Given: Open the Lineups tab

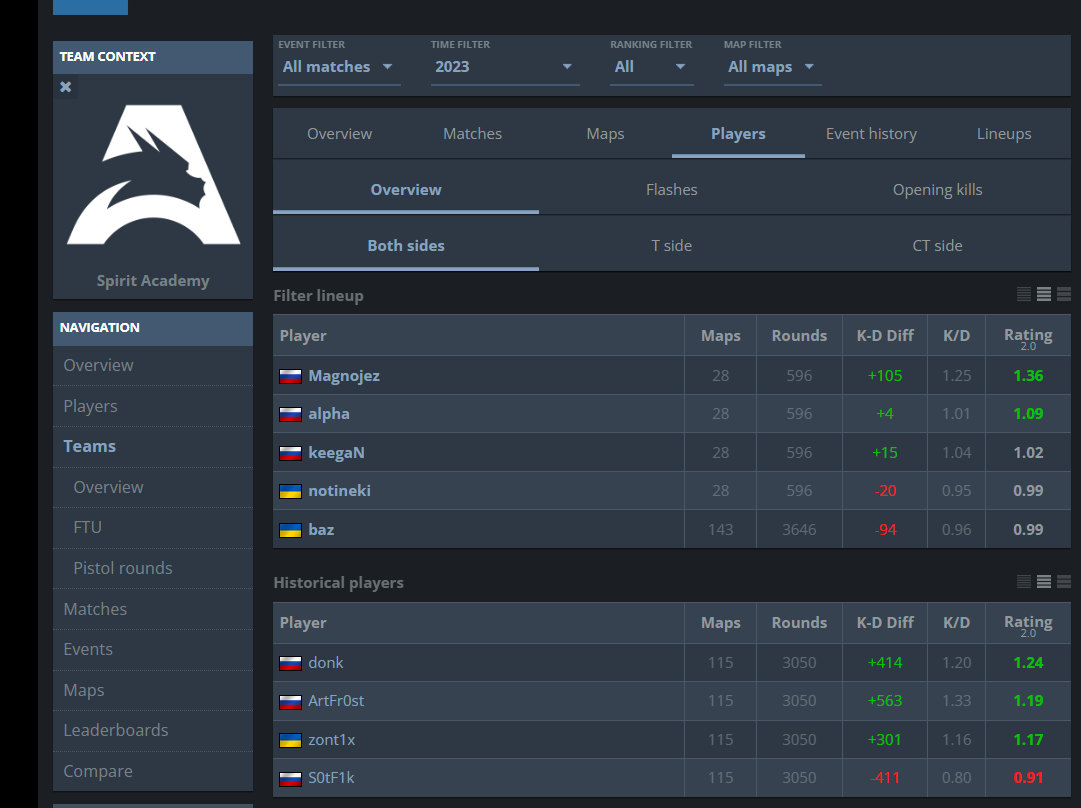Looking at the screenshot, I should (x=1004, y=134).
